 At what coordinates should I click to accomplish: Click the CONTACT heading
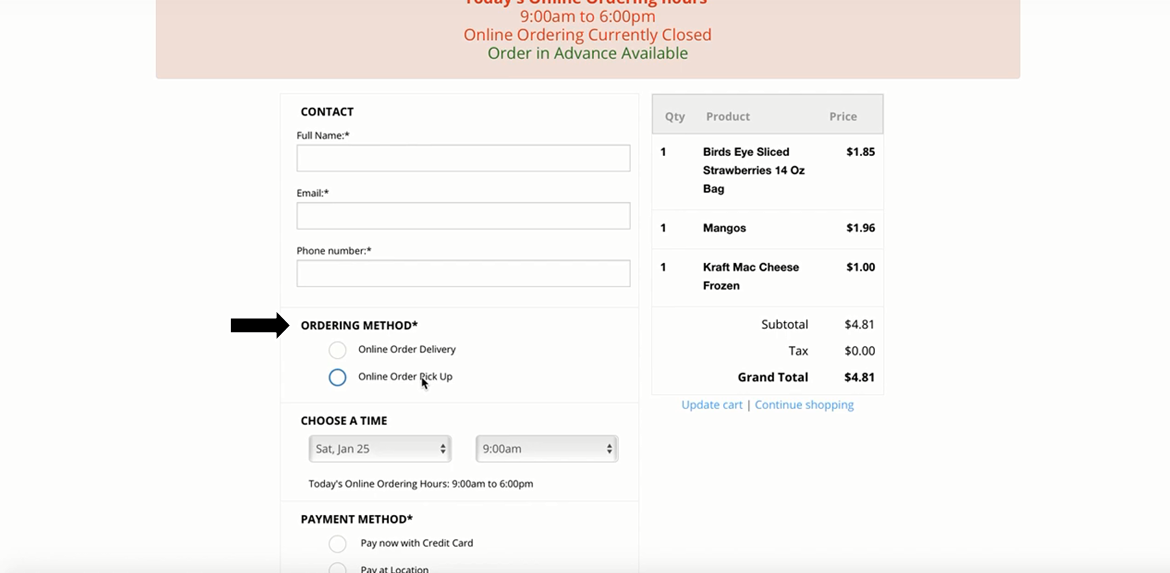coord(327,112)
